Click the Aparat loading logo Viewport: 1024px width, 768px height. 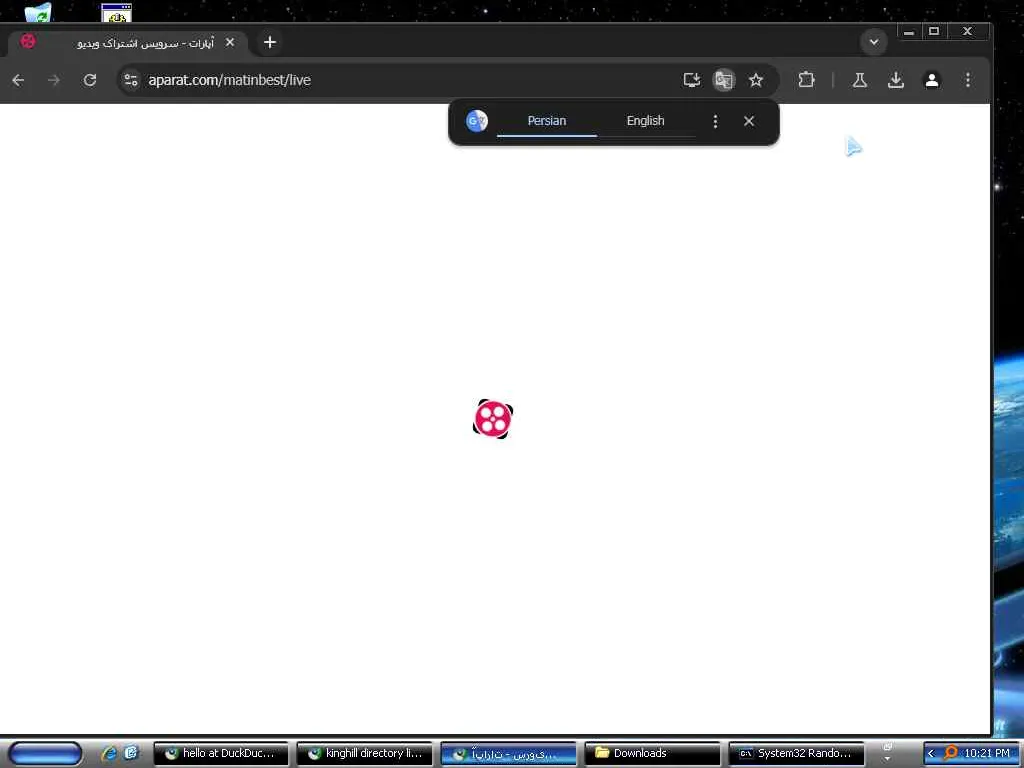tap(493, 419)
